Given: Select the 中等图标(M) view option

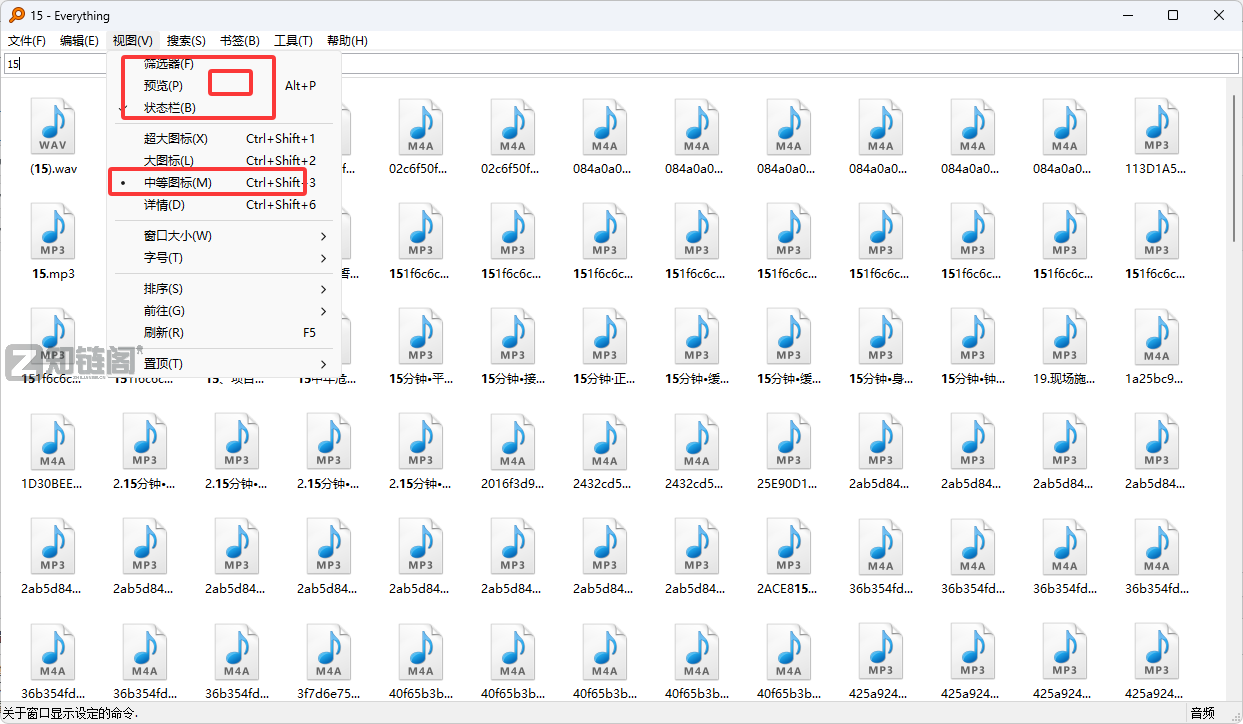Looking at the screenshot, I should tap(178, 183).
